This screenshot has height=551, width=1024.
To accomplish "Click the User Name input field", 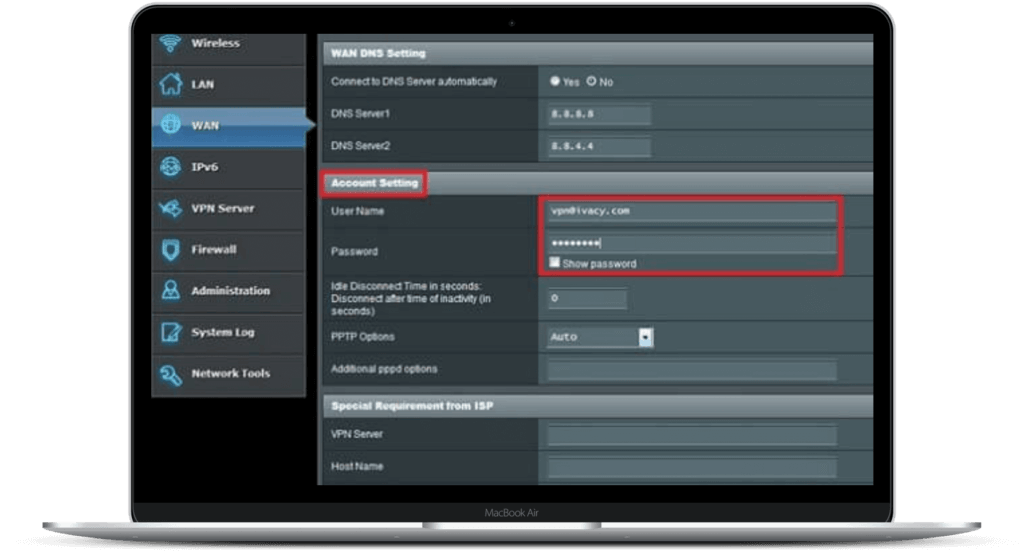I will click(x=692, y=211).
